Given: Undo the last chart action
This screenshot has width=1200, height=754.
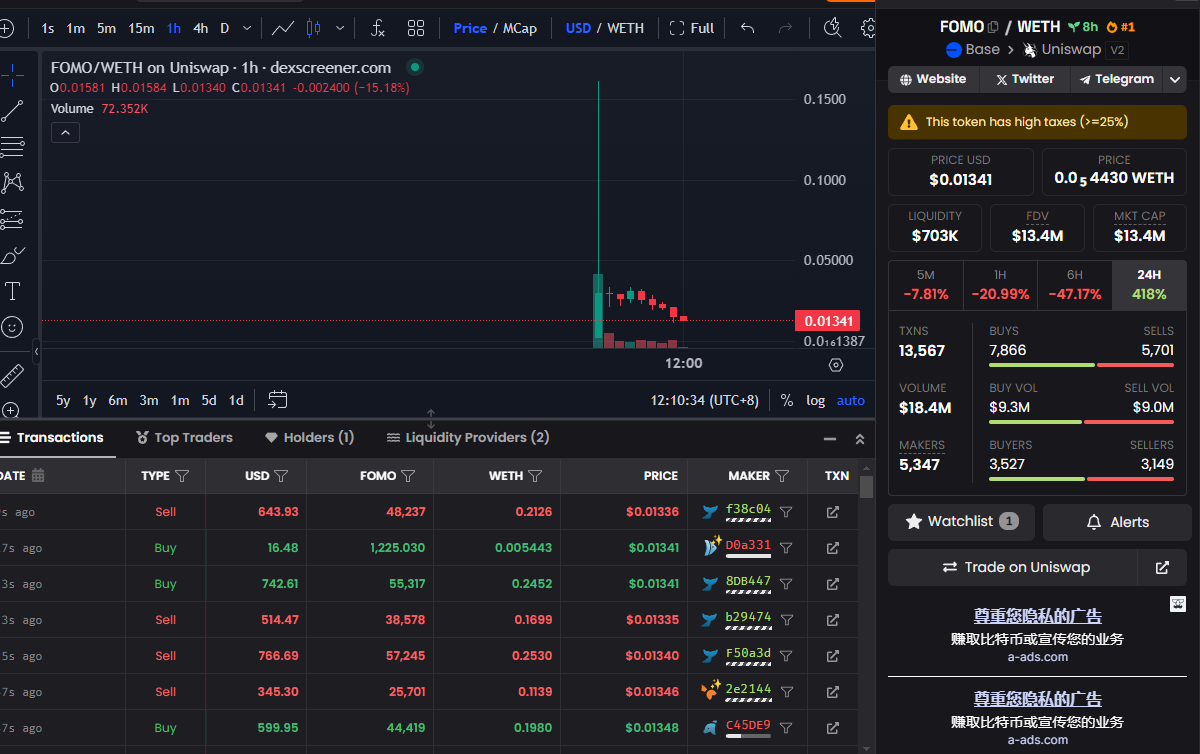Looking at the screenshot, I should pos(747,28).
